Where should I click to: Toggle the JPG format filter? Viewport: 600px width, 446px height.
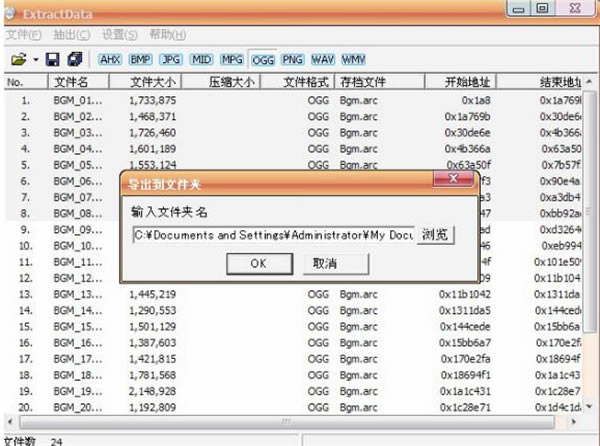point(171,59)
